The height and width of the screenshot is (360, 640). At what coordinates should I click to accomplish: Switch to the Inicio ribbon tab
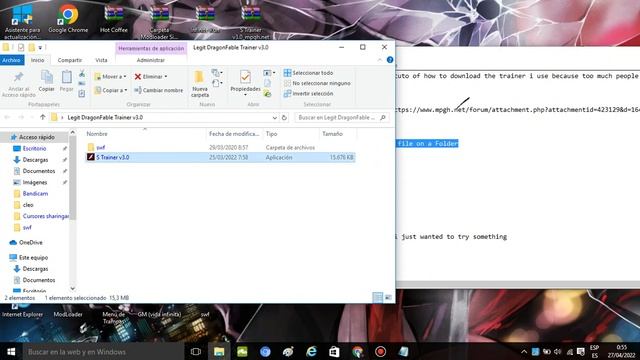pyautogui.click(x=38, y=60)
